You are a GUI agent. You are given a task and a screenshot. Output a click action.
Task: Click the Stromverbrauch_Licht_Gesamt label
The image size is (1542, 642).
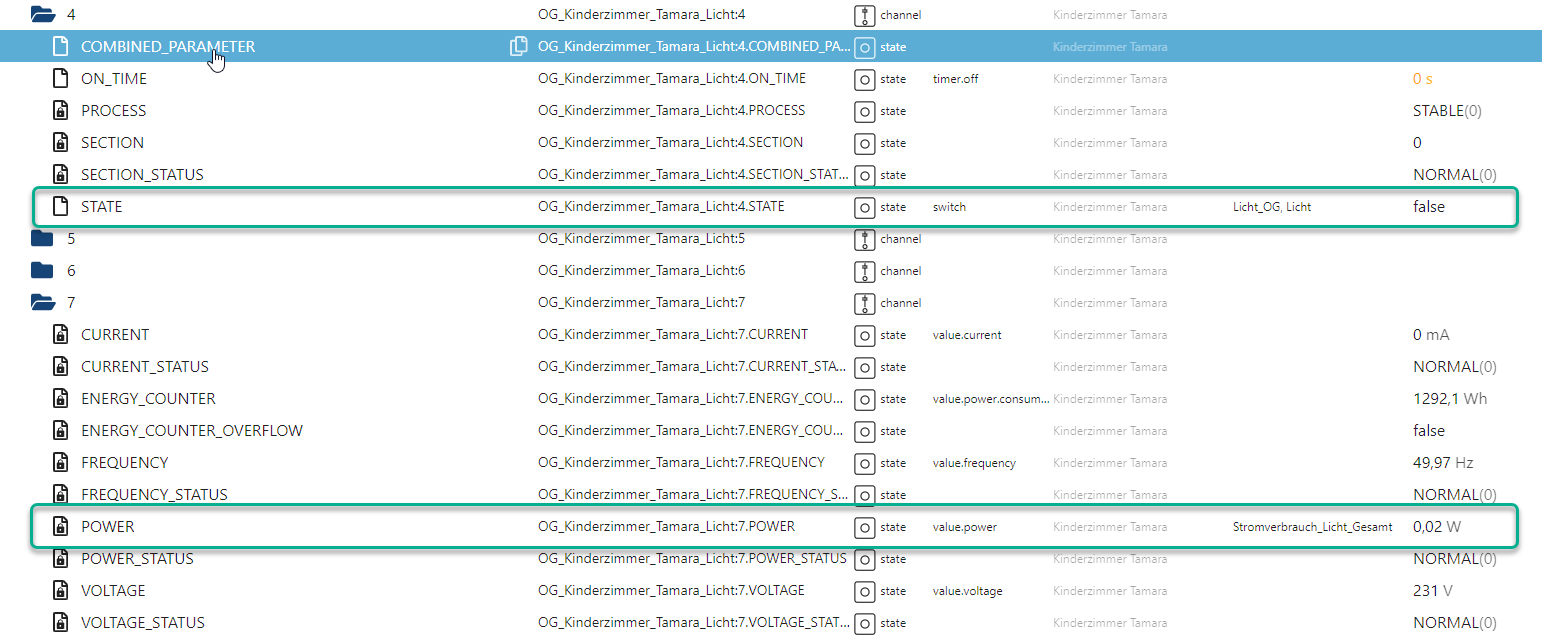1311,527
